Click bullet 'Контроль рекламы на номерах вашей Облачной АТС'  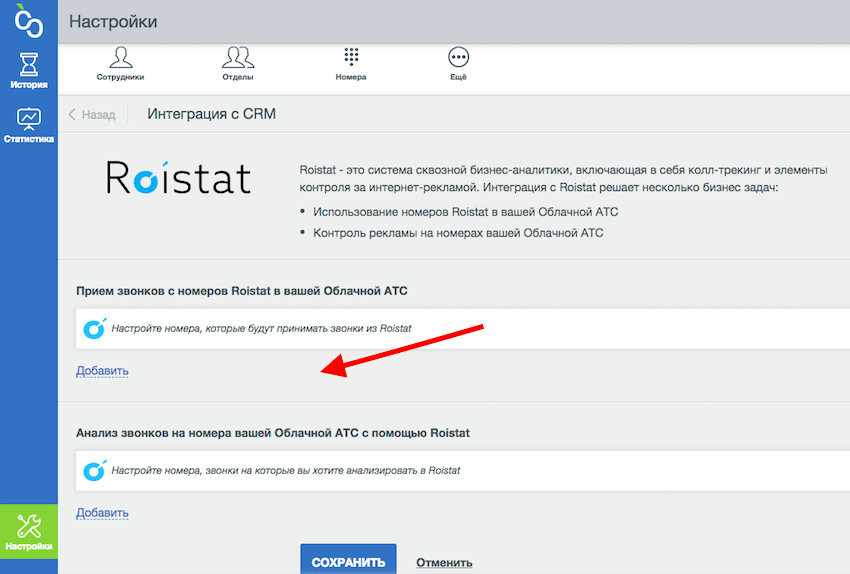[458, 233]
